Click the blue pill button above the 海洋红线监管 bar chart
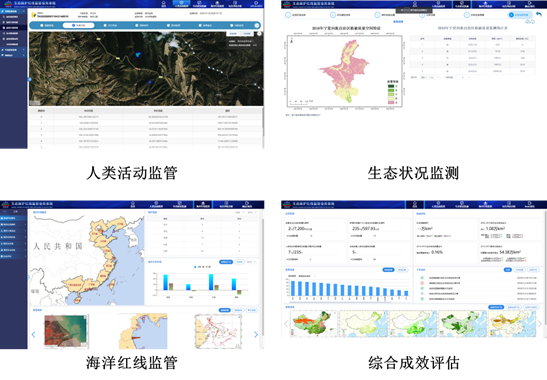 [226, 262]
